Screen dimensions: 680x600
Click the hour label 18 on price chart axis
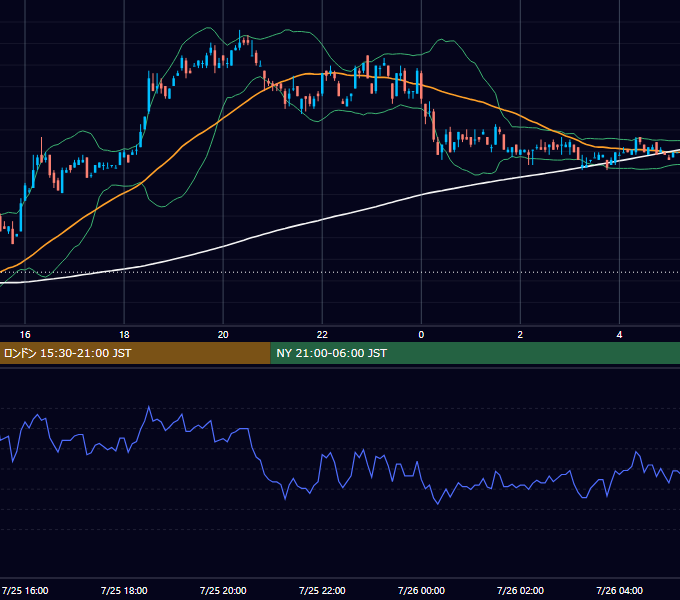click(x=124, y=335)
